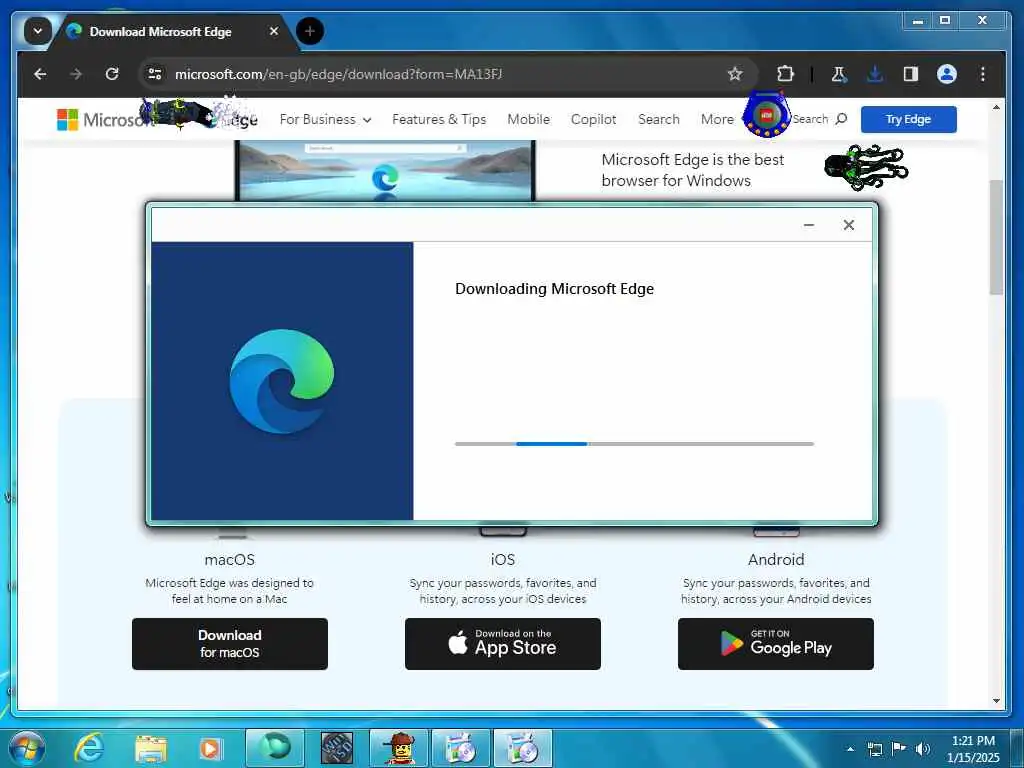Click the Download for macOS button

click(x=230, y=644)
